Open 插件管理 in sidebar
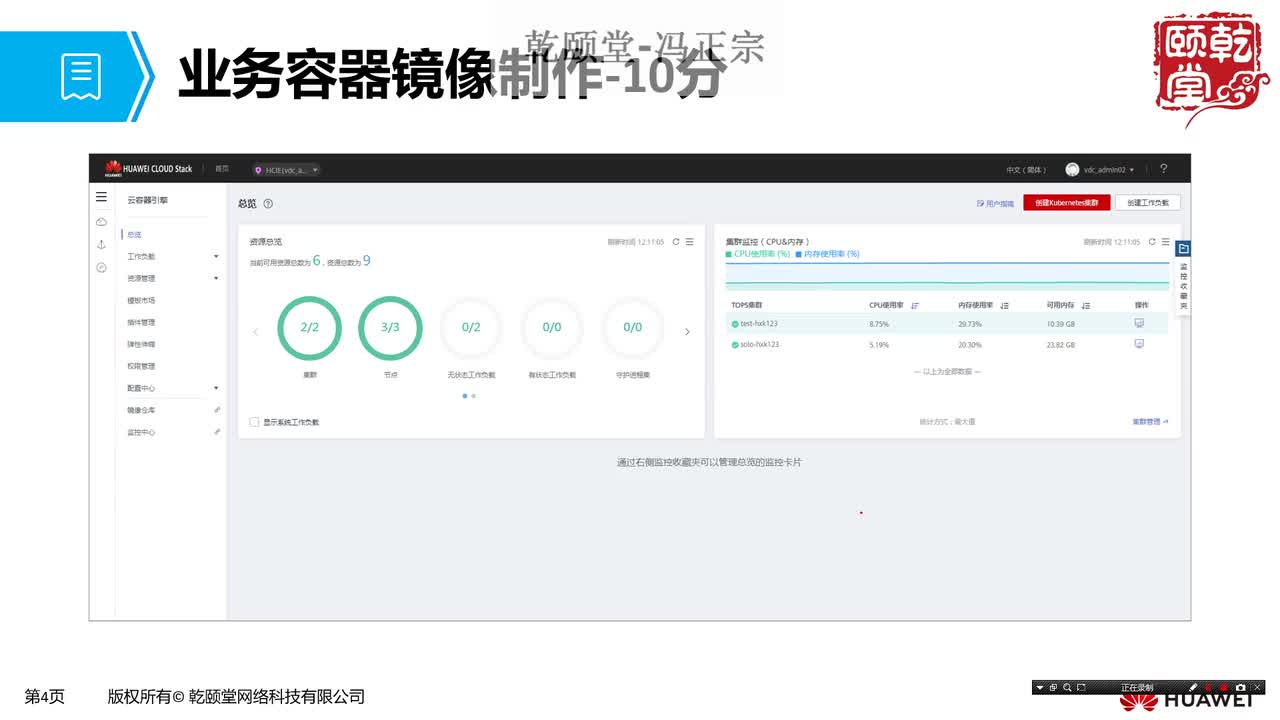 [x=141, y=322]
